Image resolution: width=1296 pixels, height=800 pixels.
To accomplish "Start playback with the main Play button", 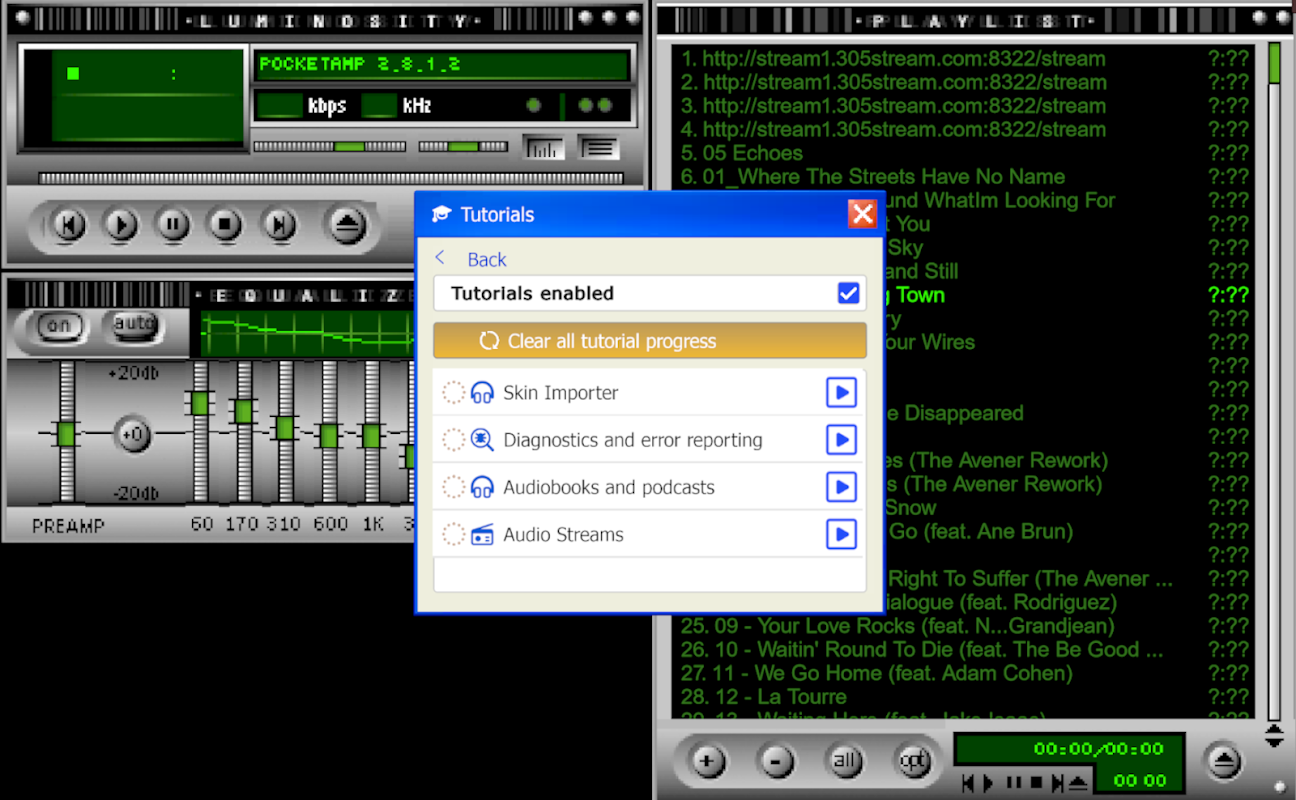I will [x=121, y=226].
